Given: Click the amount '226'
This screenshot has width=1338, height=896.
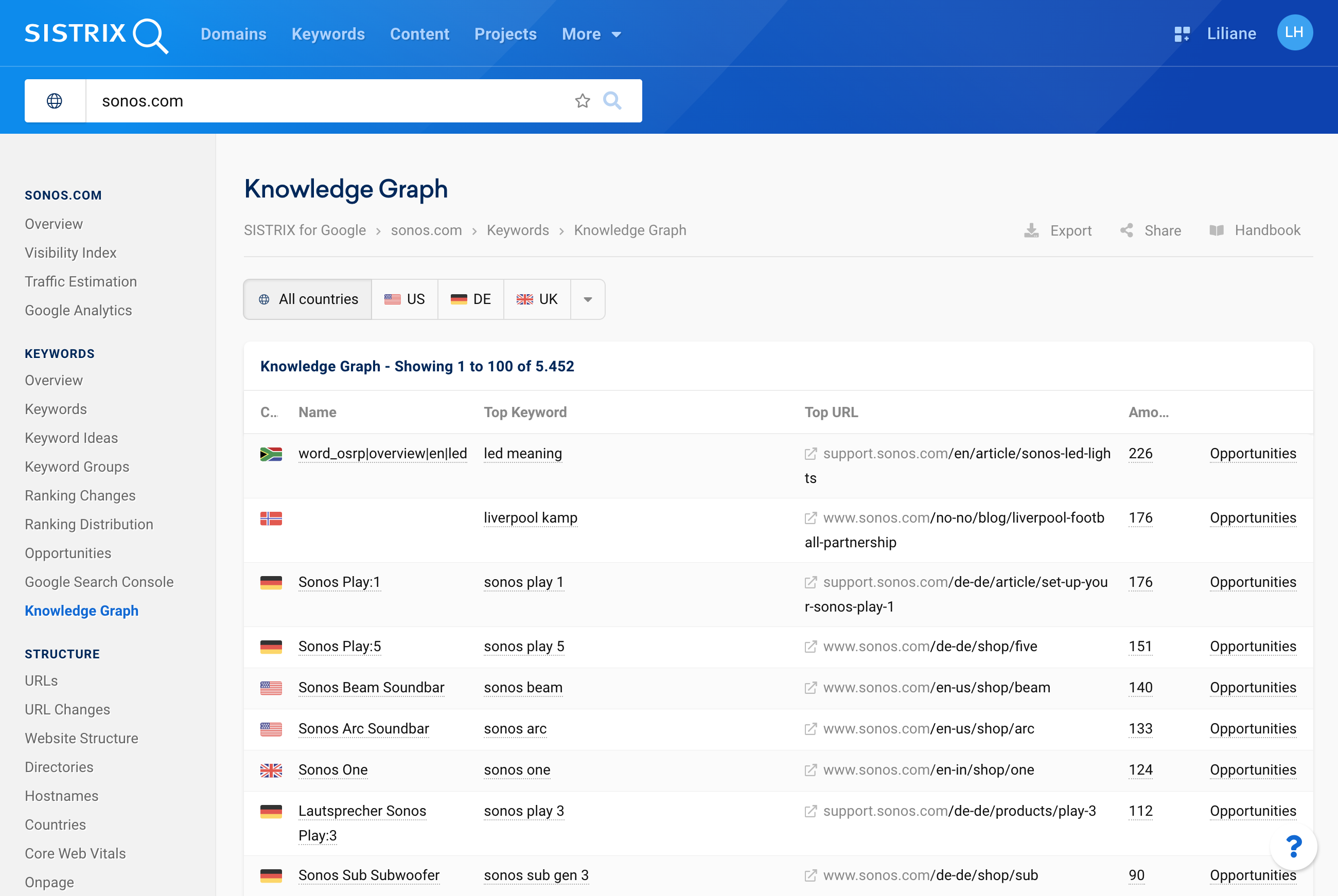Looking at the screenshot, I should tap(1140, 454).
